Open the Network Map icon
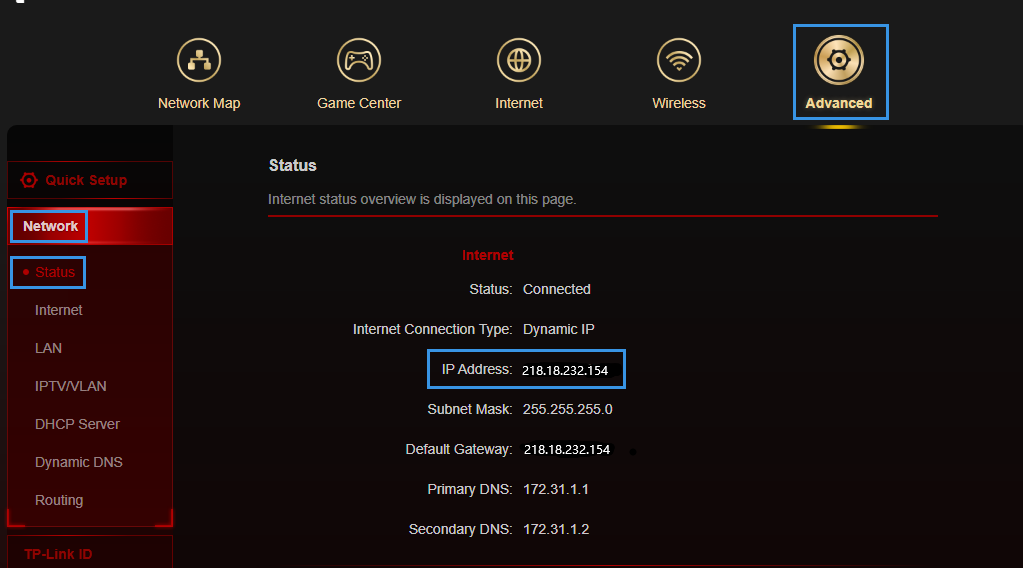 (x=199, y=60)
